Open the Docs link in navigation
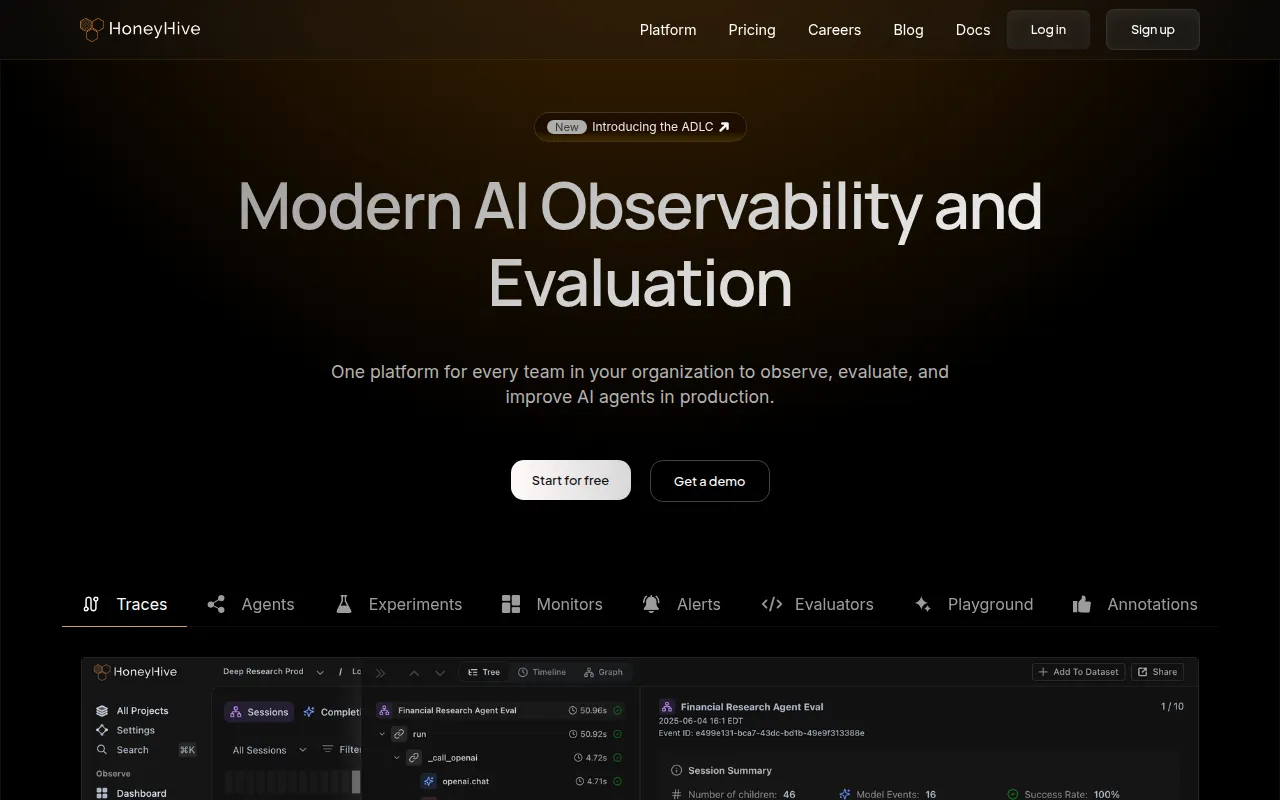 (x=973, y=30)
